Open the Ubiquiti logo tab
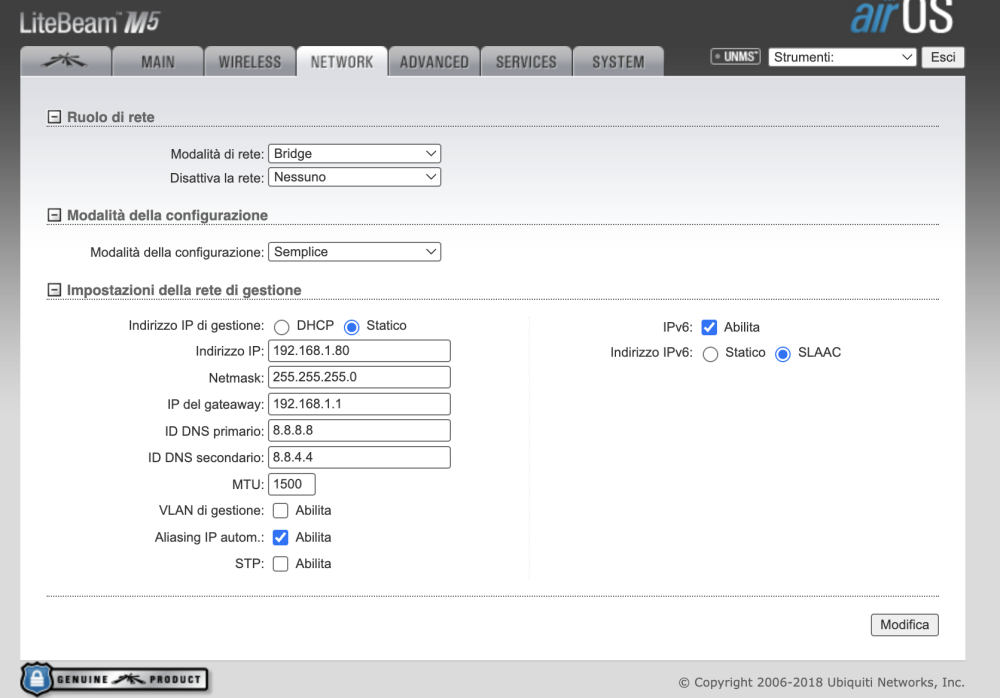This screenshot has height=698, width=1000. 64,62
